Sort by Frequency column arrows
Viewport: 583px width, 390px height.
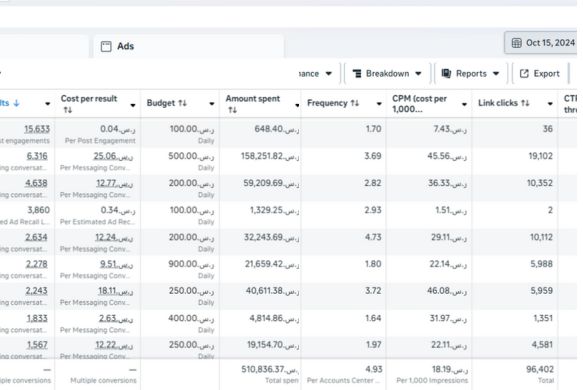355,103
